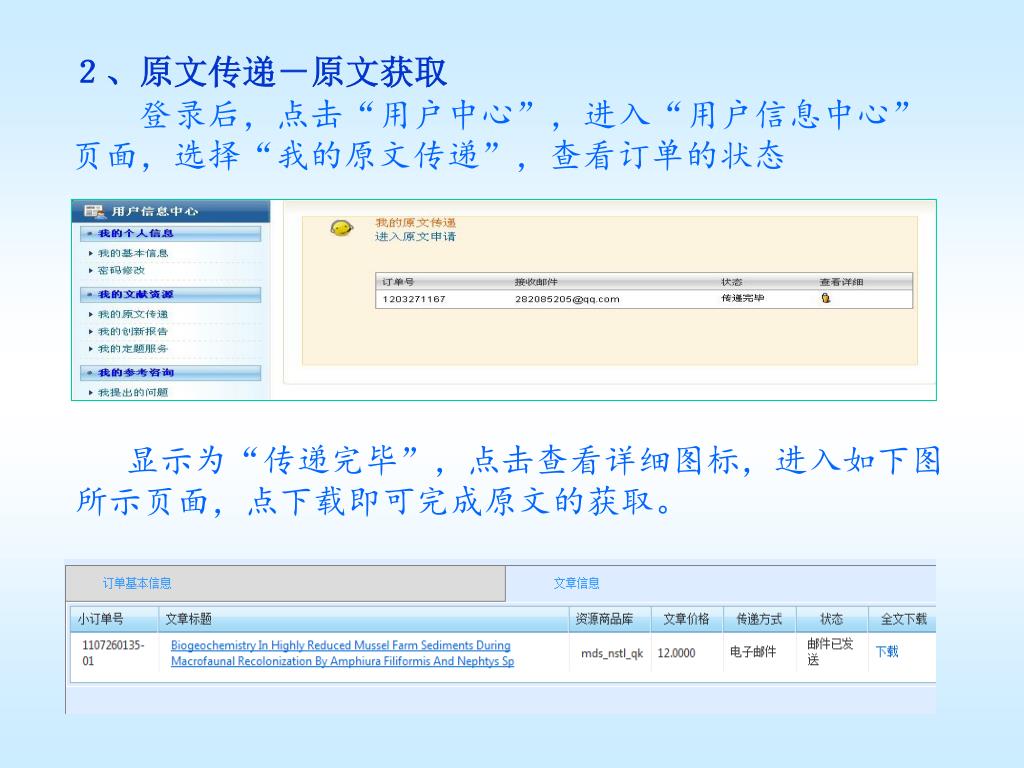Click the mds_nstl_qk cell

tap(612, 653)
